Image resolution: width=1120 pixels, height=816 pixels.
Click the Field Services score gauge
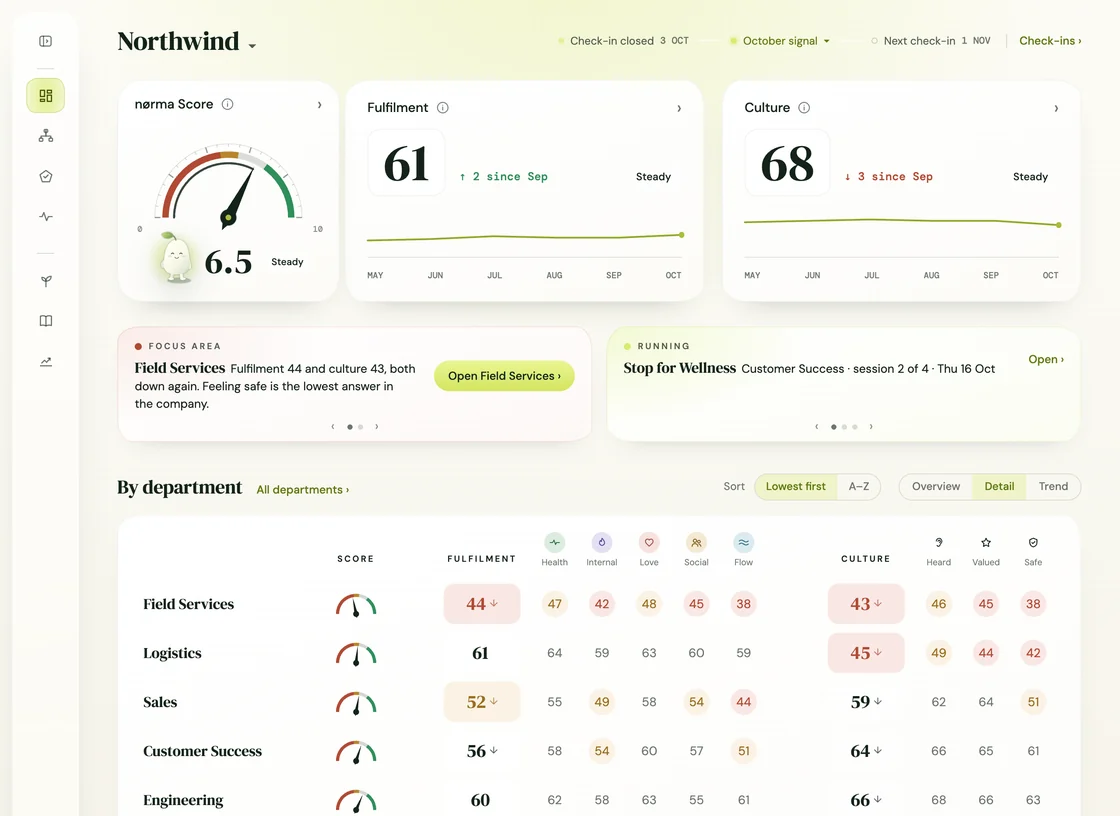coord(356,605)
